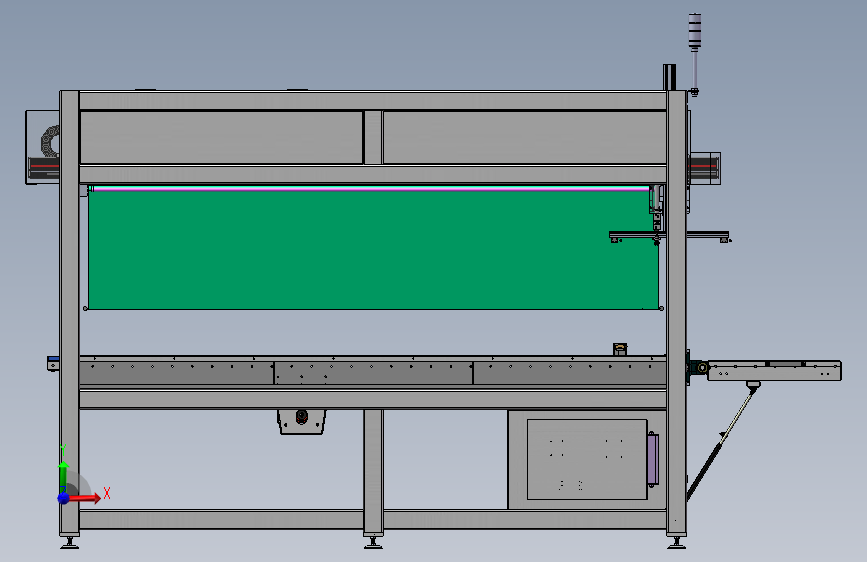Select the right leveling foot at the bottom
The height and width of the screenshot is (562, 867).
(677, 542)
